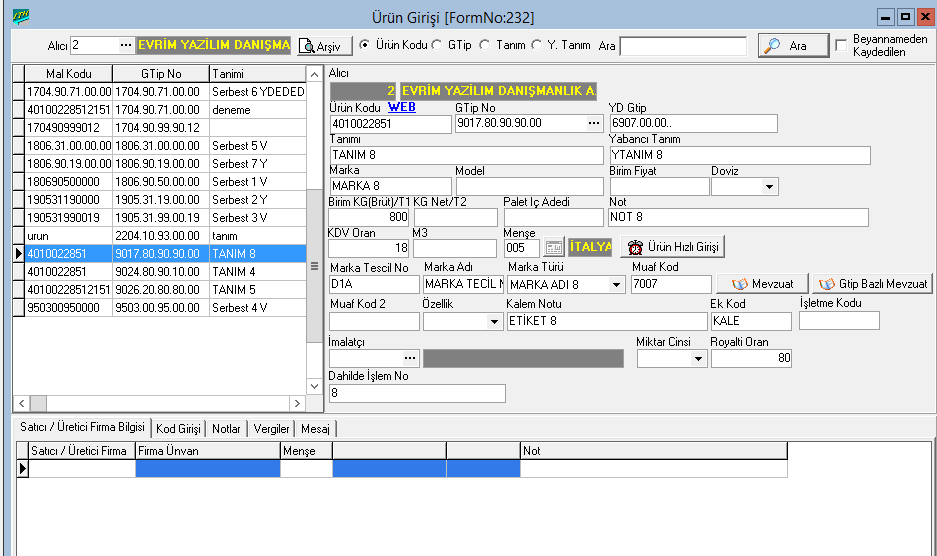The height and width of the screenshot is (556, 937).
Task: Enable Beyannameden Kaydedilen checkbox
Action: 841,45
